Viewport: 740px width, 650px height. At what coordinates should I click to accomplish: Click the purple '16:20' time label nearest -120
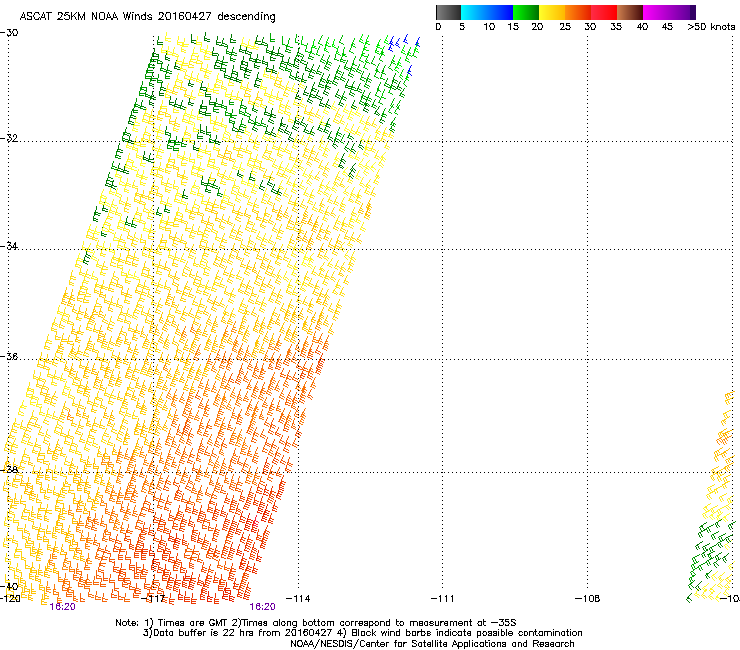62,607
